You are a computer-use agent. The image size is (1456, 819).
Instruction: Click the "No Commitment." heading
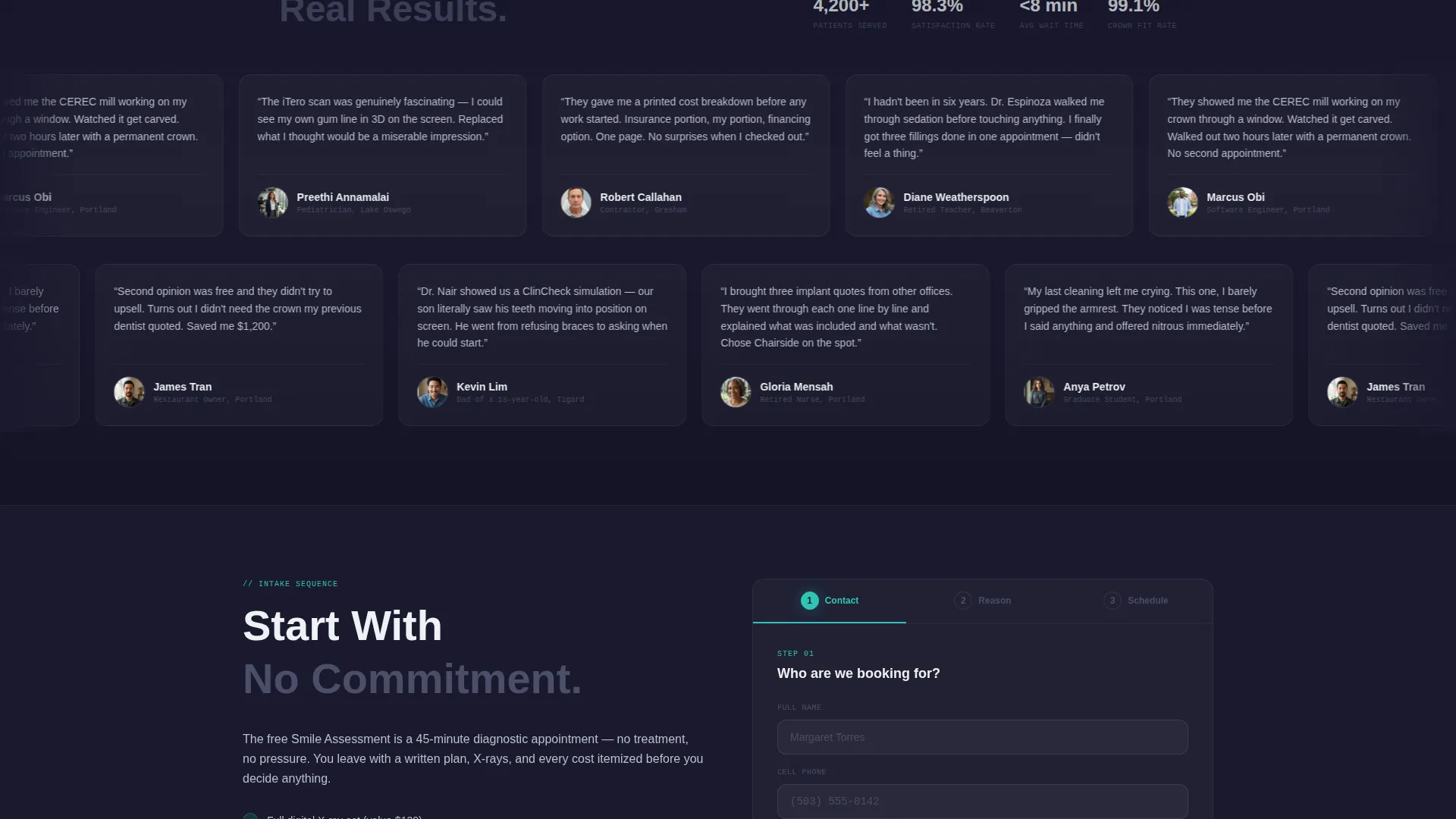tap(412, 679)
